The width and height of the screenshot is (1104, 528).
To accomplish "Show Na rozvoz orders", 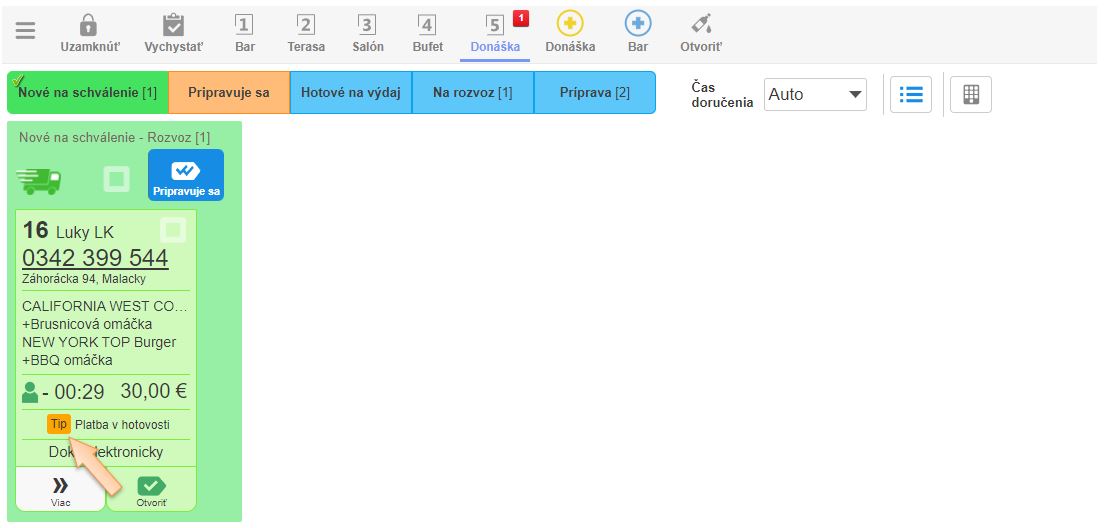I will click(472, 93).
